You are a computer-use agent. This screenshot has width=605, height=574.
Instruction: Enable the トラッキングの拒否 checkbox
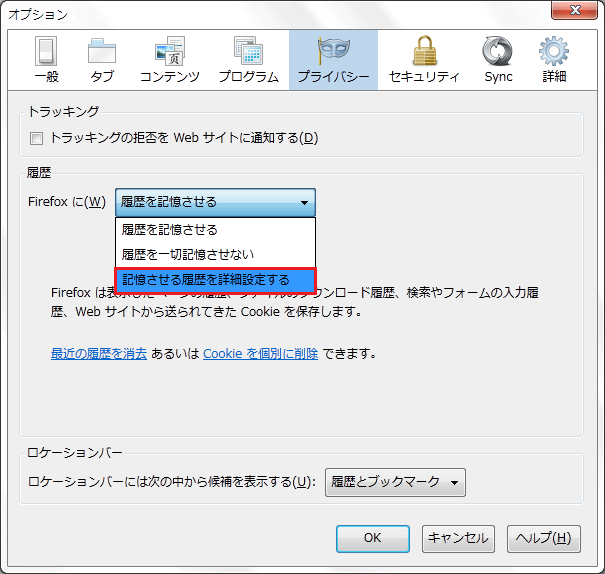[37, 138]
